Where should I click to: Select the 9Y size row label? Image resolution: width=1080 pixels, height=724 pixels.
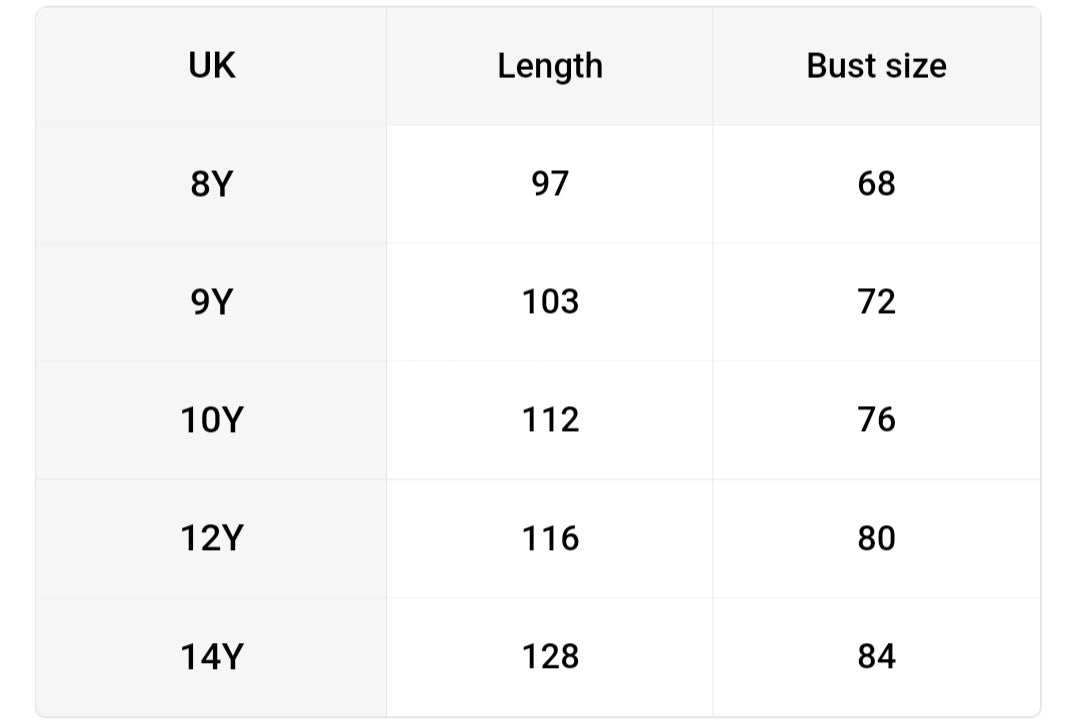tap(211, 302)
